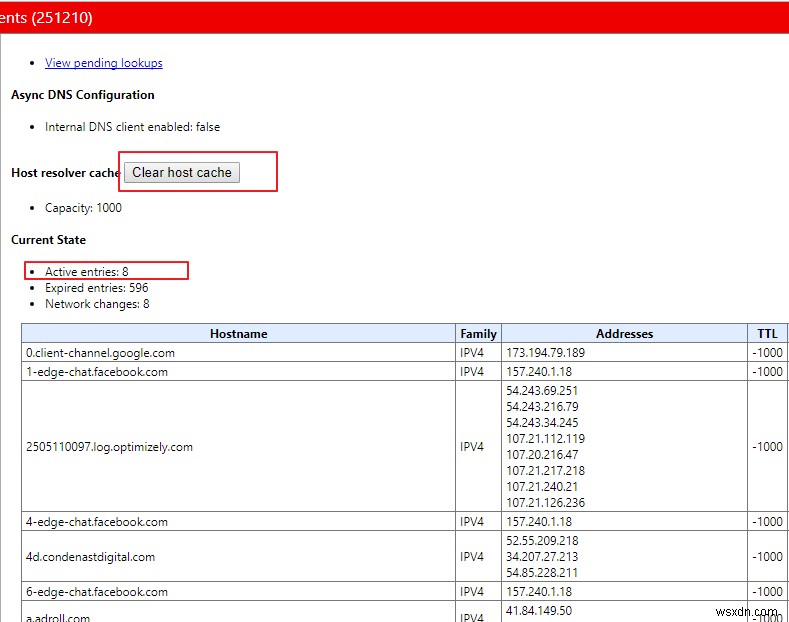
Task: Open the View pending lookups link
Action: tap(104, 63)
